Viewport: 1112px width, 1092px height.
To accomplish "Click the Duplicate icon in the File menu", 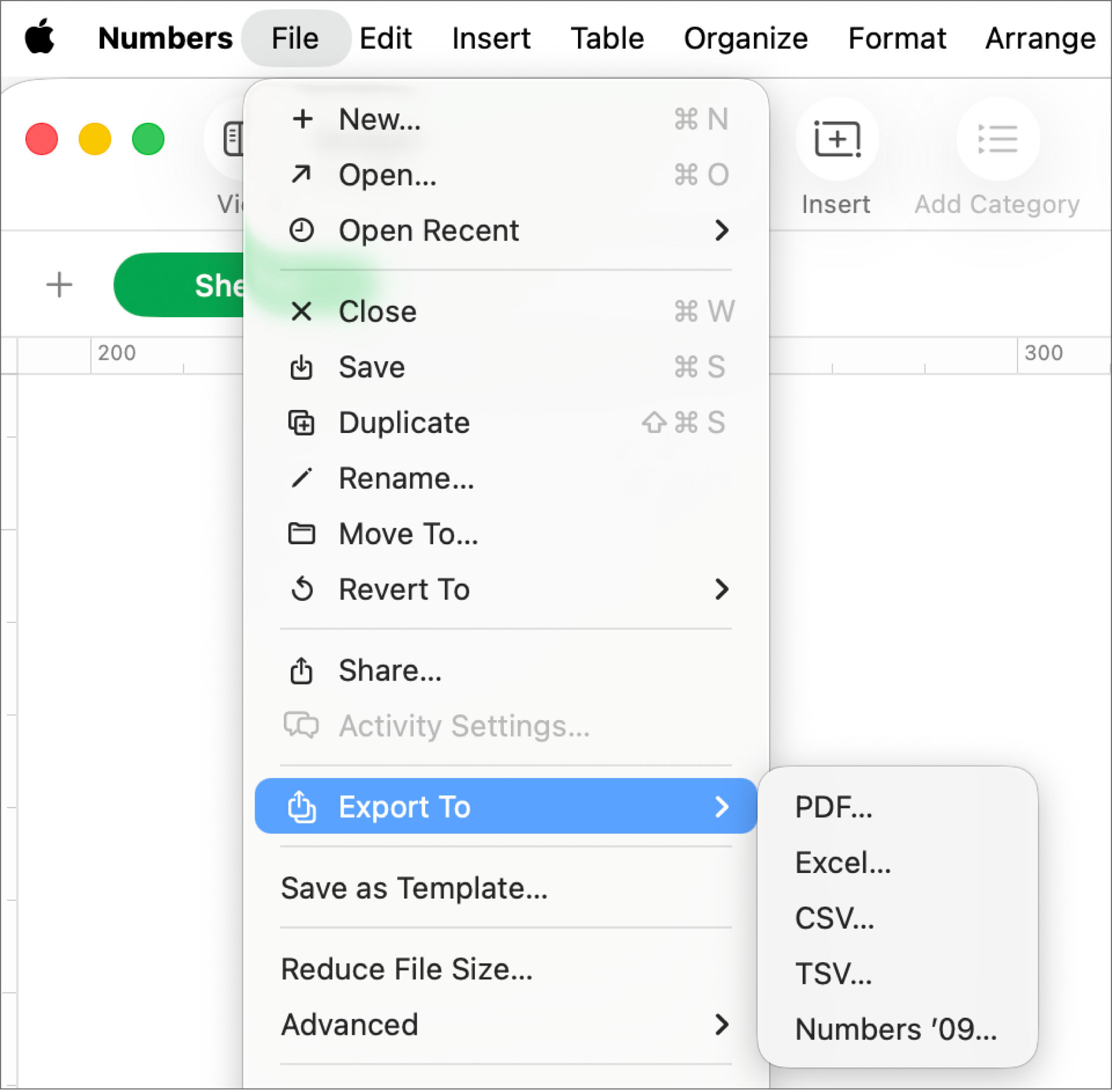I will (302, 422).
